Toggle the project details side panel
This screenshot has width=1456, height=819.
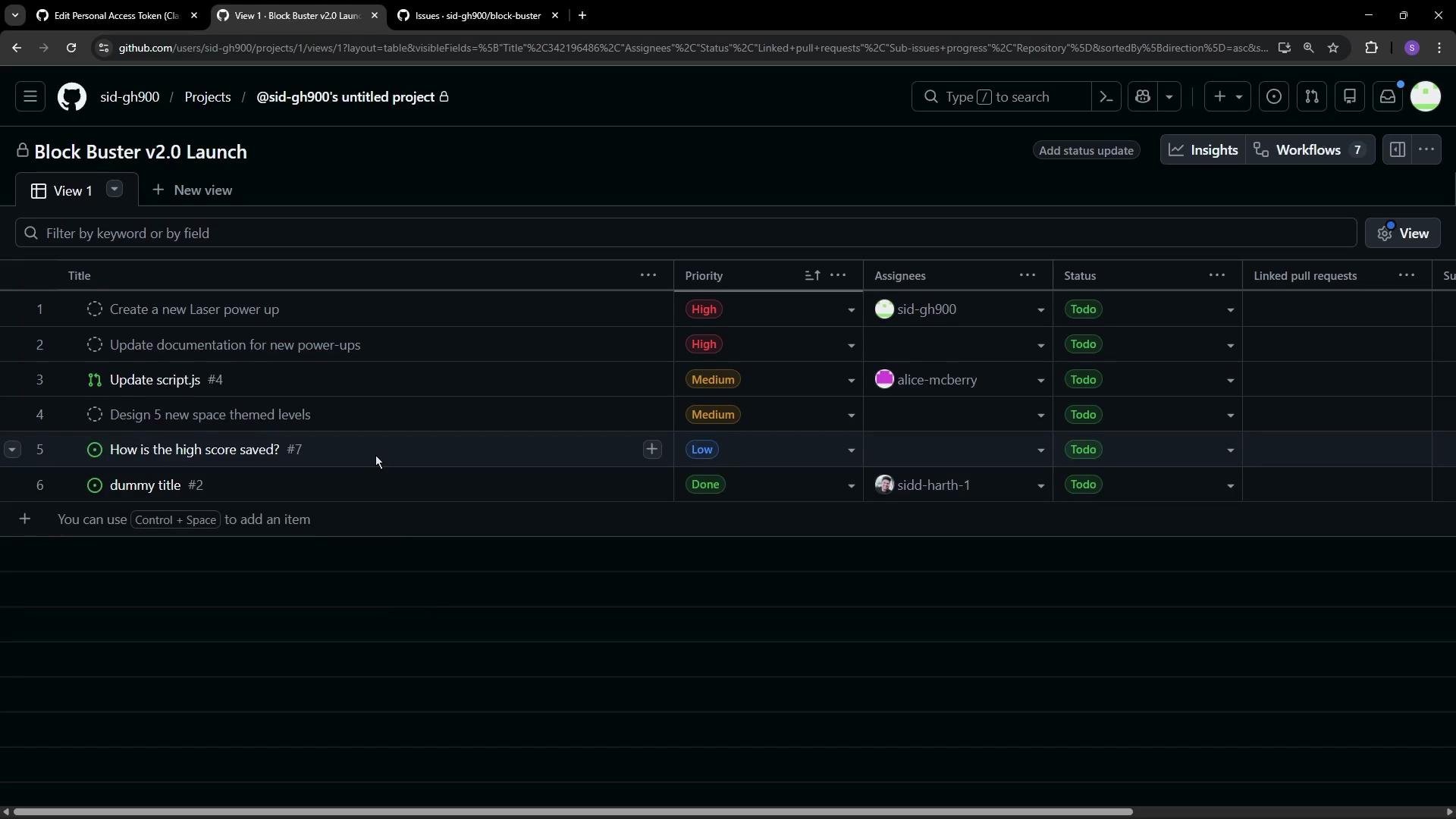pyautogui.click(x=1398, y=150)
